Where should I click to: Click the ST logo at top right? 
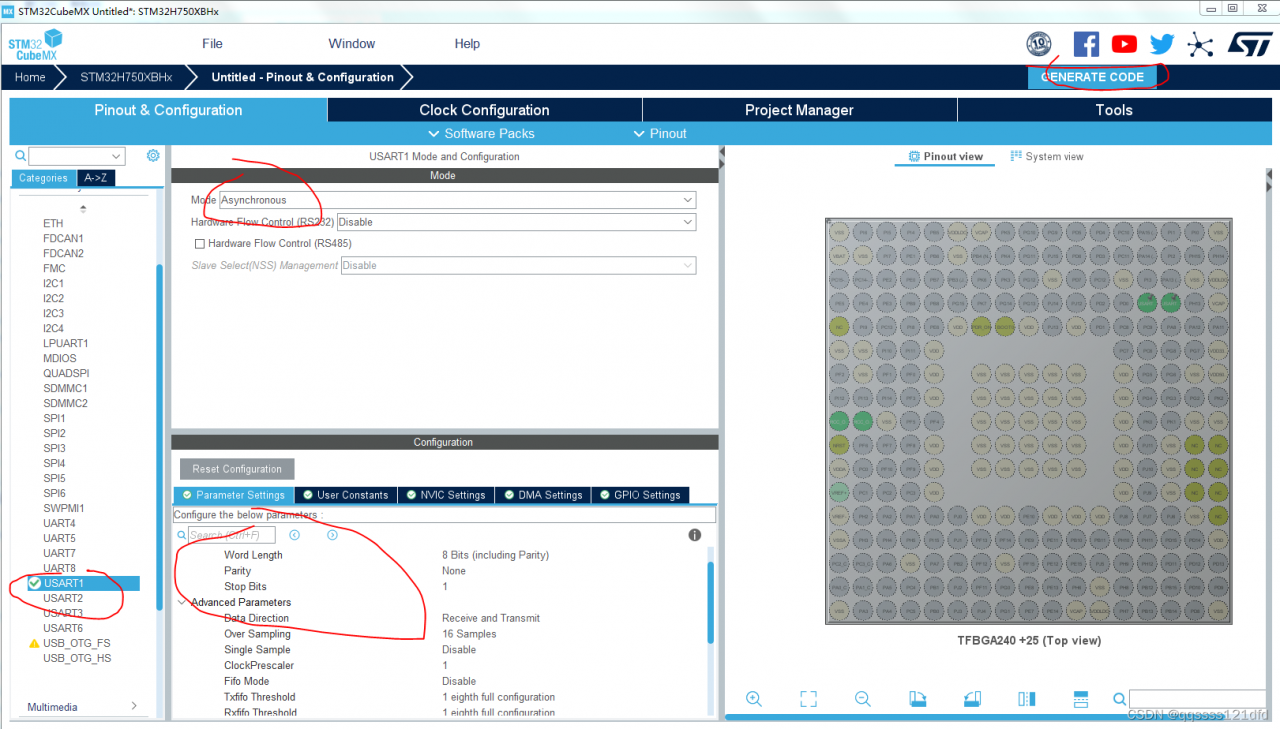(x=1249, y=44)
